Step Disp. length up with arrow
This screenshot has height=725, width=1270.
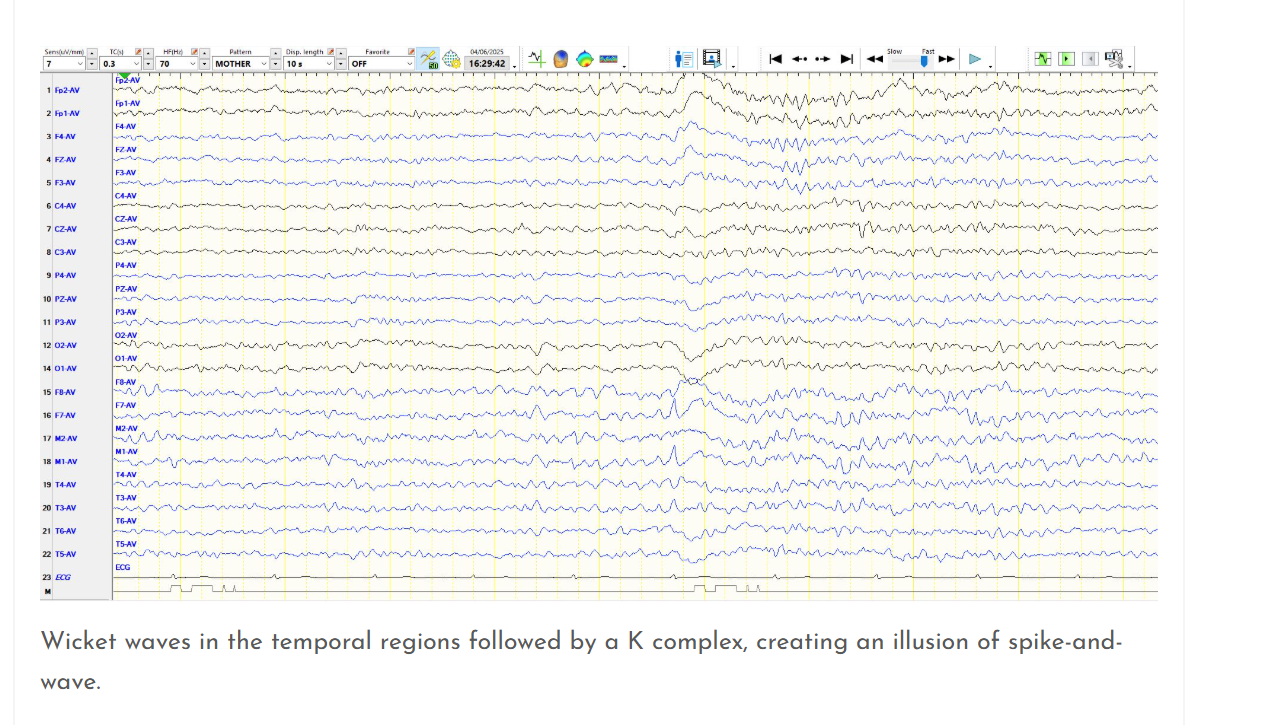(341, 52)
